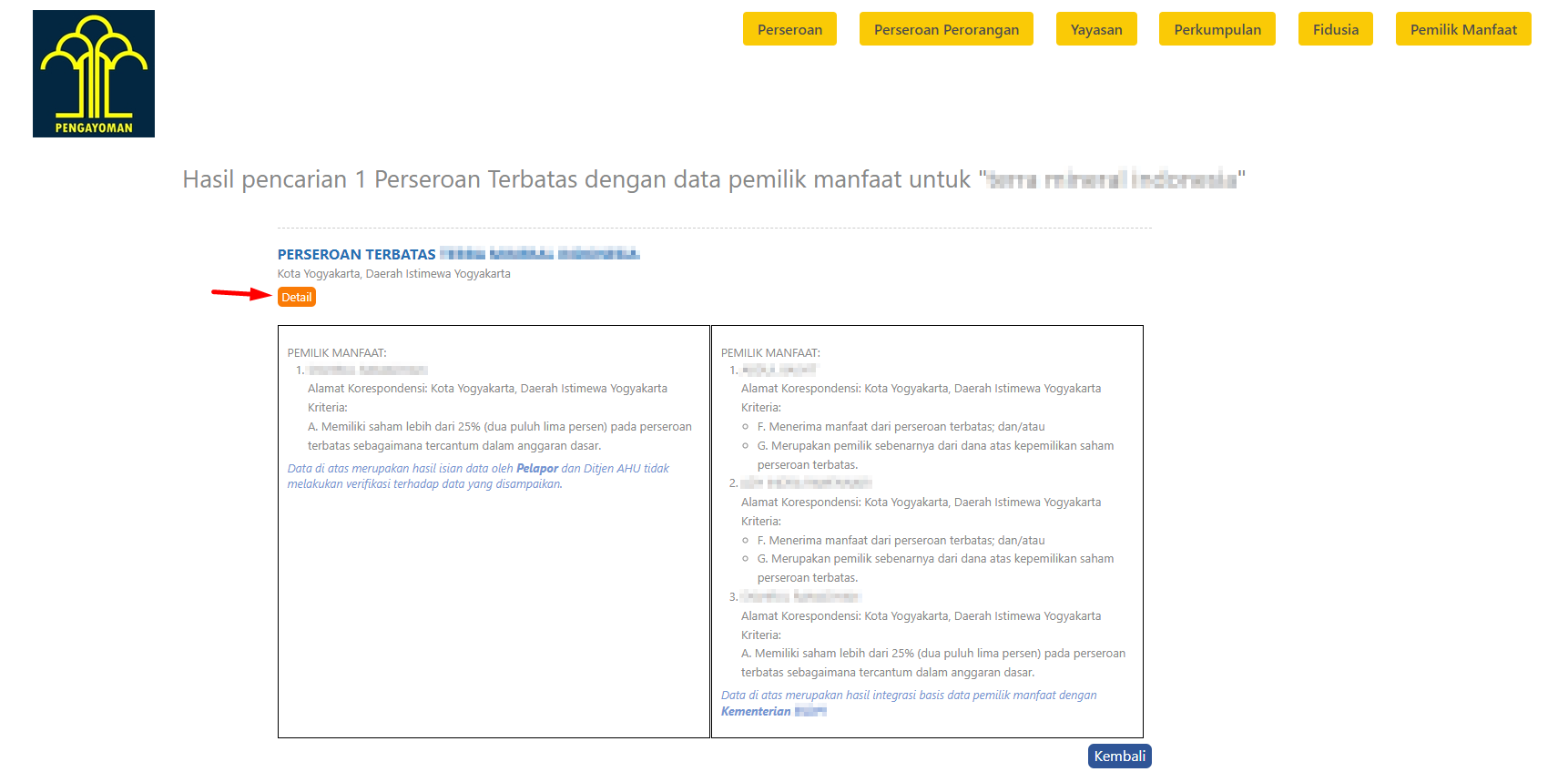Select the PEMILIK MANFAAT heading in right panel

click(x=770, y=352)
